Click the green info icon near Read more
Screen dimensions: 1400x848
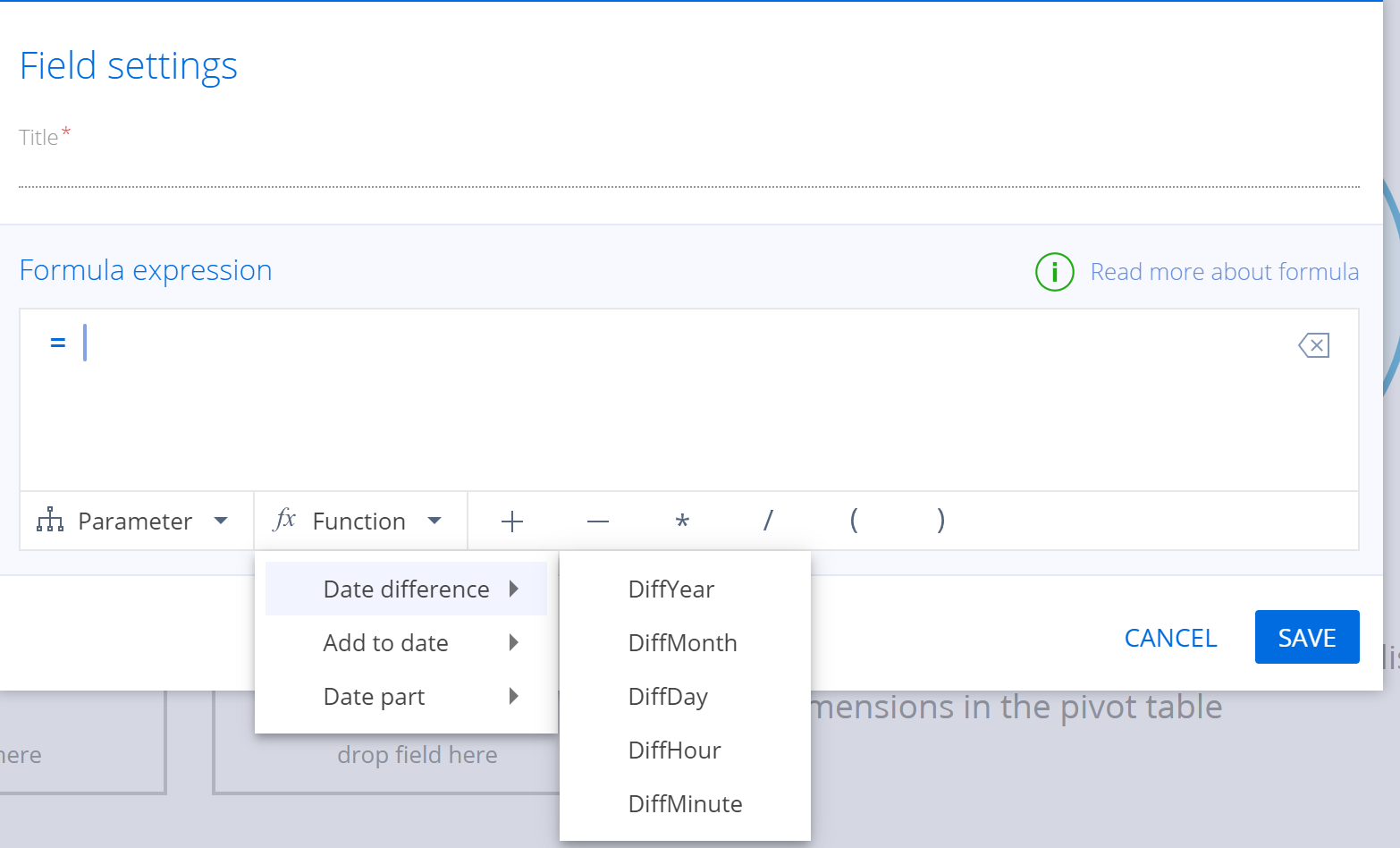pyautogui.click(x=1054, y=272)
